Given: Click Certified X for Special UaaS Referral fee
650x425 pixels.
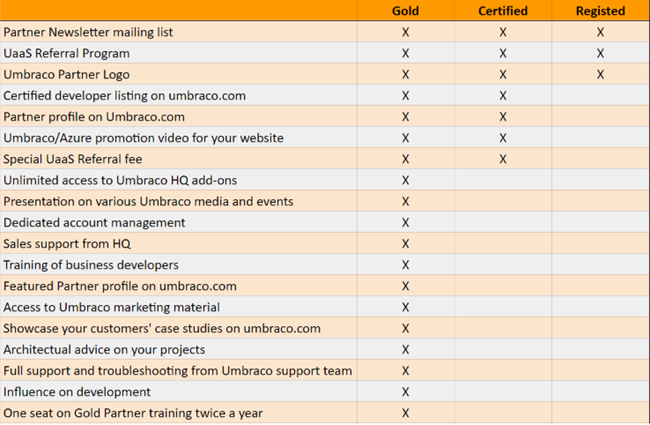Looking at the screenshot, I should (x=503, y=159).
